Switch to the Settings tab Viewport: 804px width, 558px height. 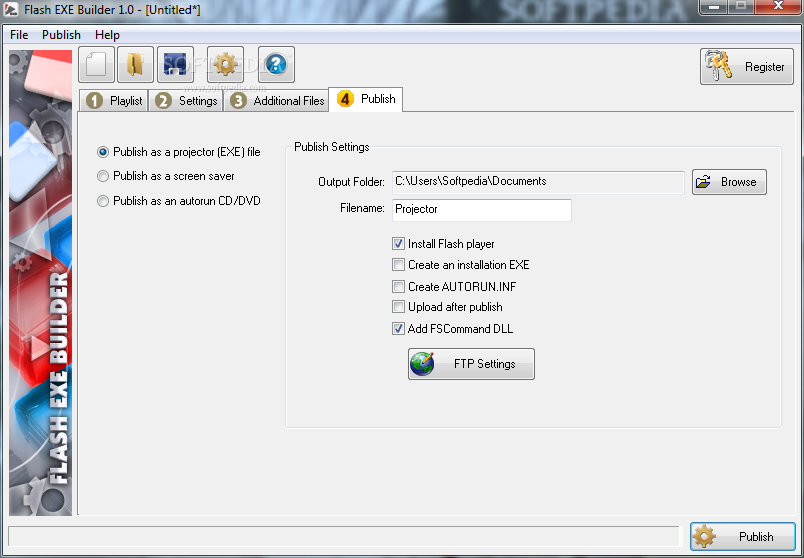[186, 101]
